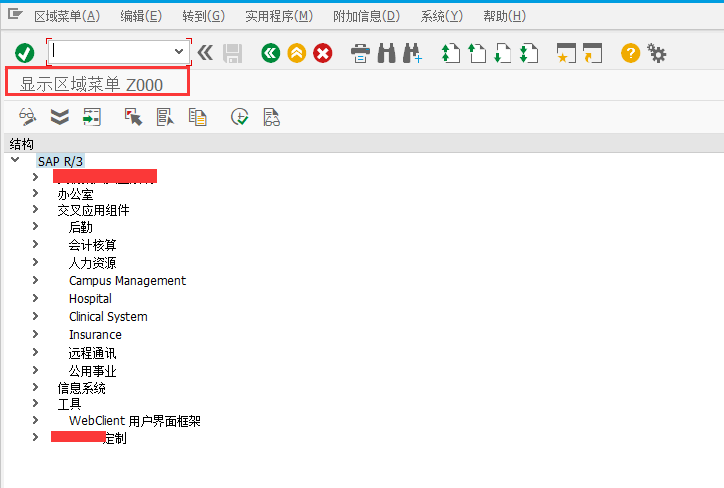Collapse the SAP R/3 root node
This screenshot has width=724, height=488.
click(x=15, y=160)
